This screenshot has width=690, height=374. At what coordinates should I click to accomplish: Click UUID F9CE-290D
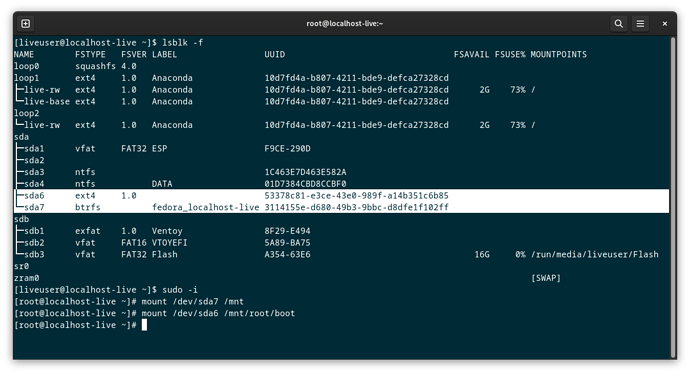pyautogui.click(x=287, y=148)
